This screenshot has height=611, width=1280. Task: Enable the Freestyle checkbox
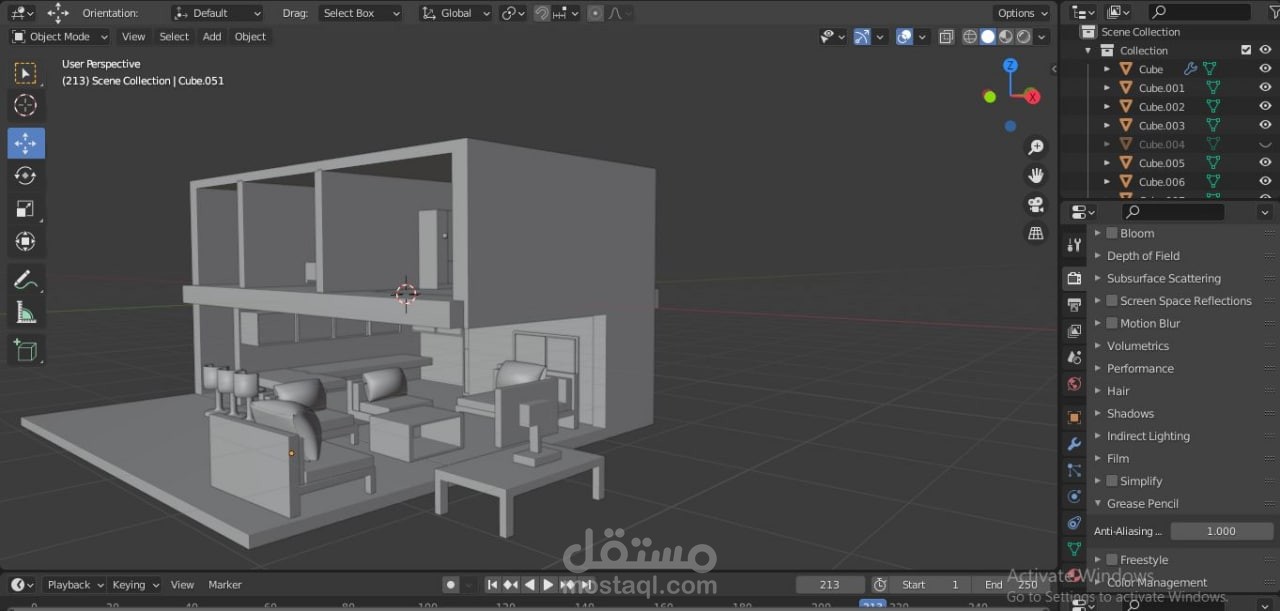click(1112, 560)
